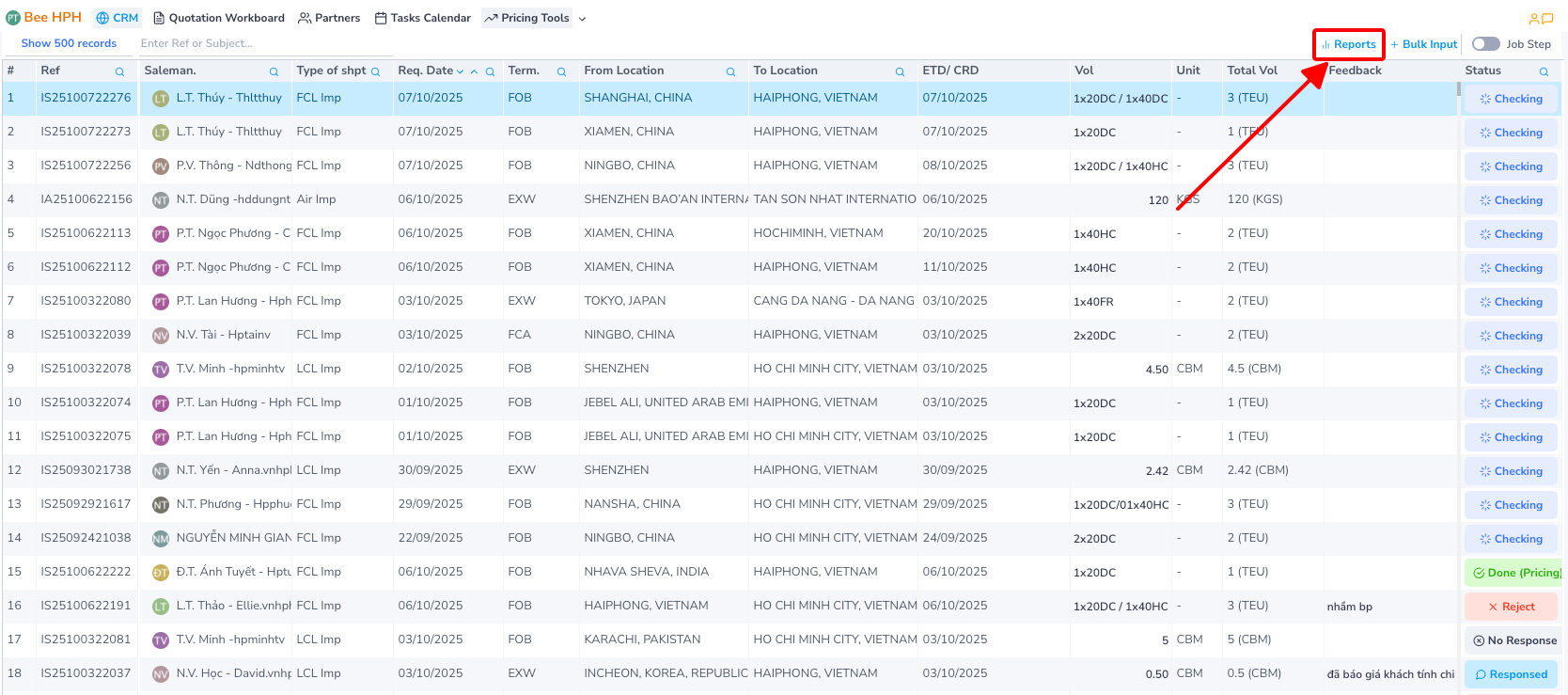
Task: Click DT avatar of Đ.T. Ánh Tuyết
Action: pyautogui.click(x=161, y=573)
